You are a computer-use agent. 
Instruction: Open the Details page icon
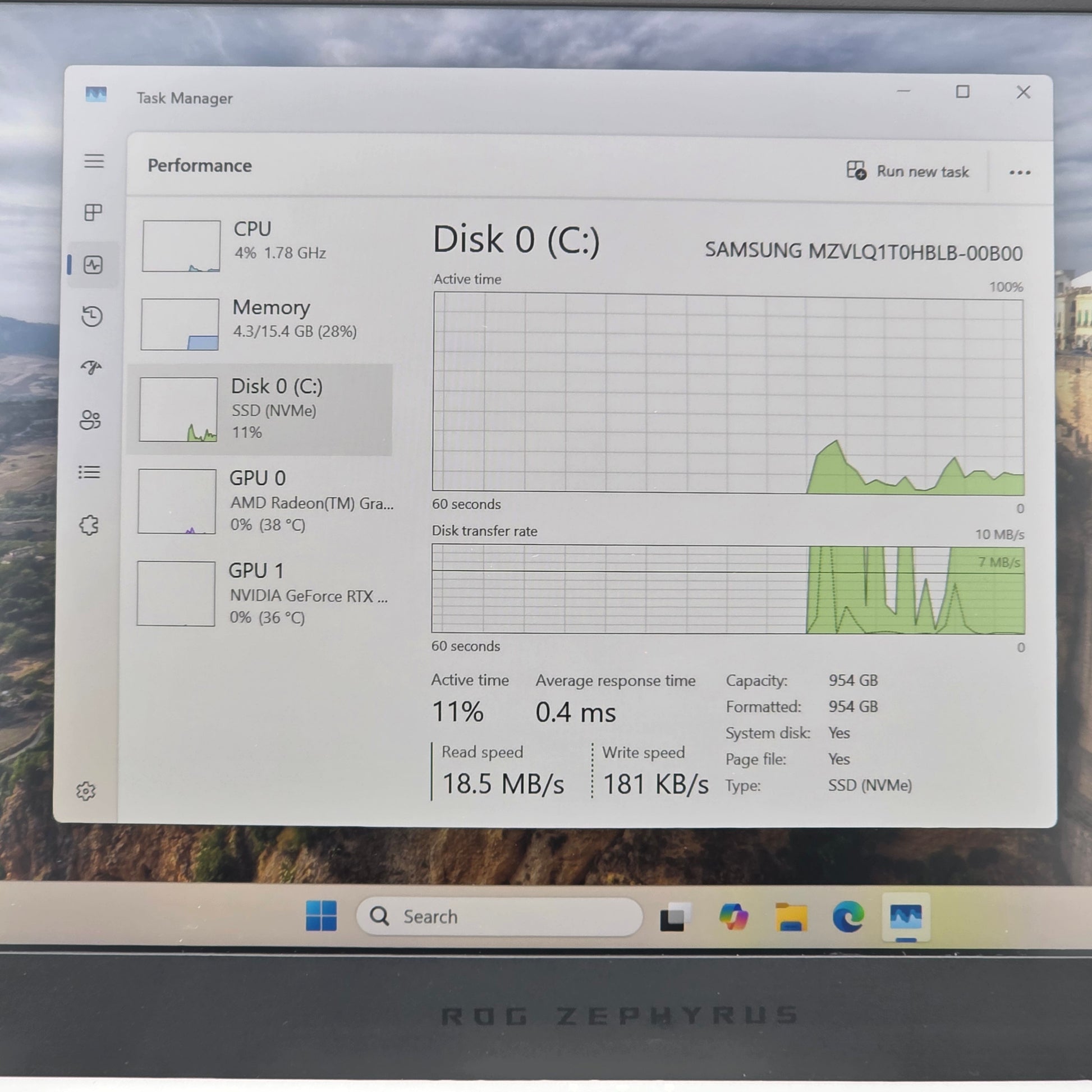click(x=89, y=472)
